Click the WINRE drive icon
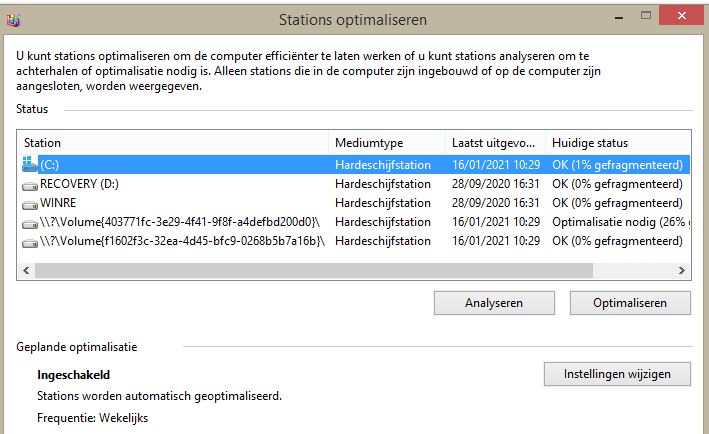709x434 pixels. (x=29, y=202)
